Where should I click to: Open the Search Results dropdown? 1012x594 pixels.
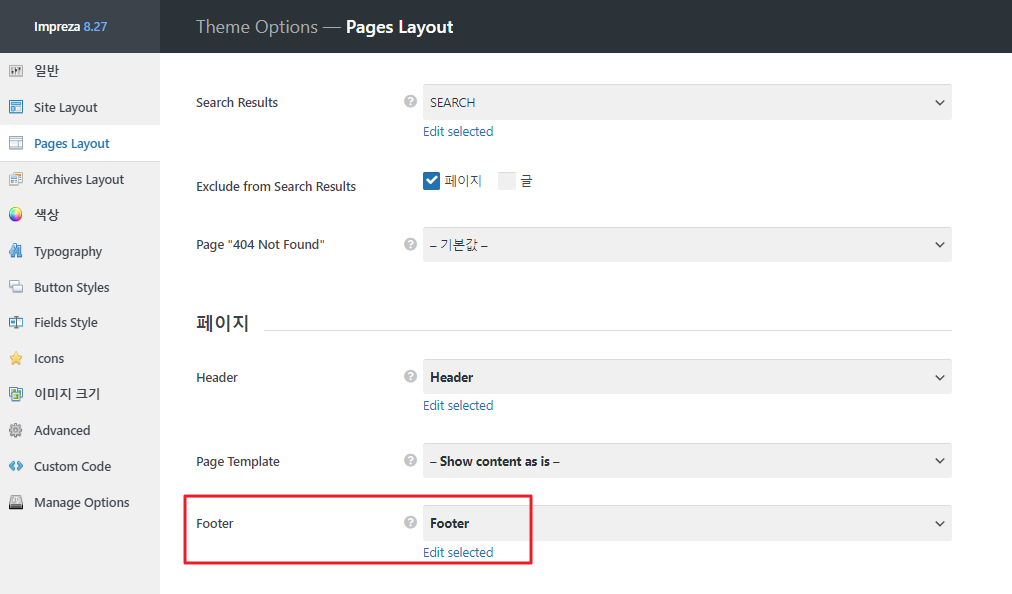tap(687, 102)
